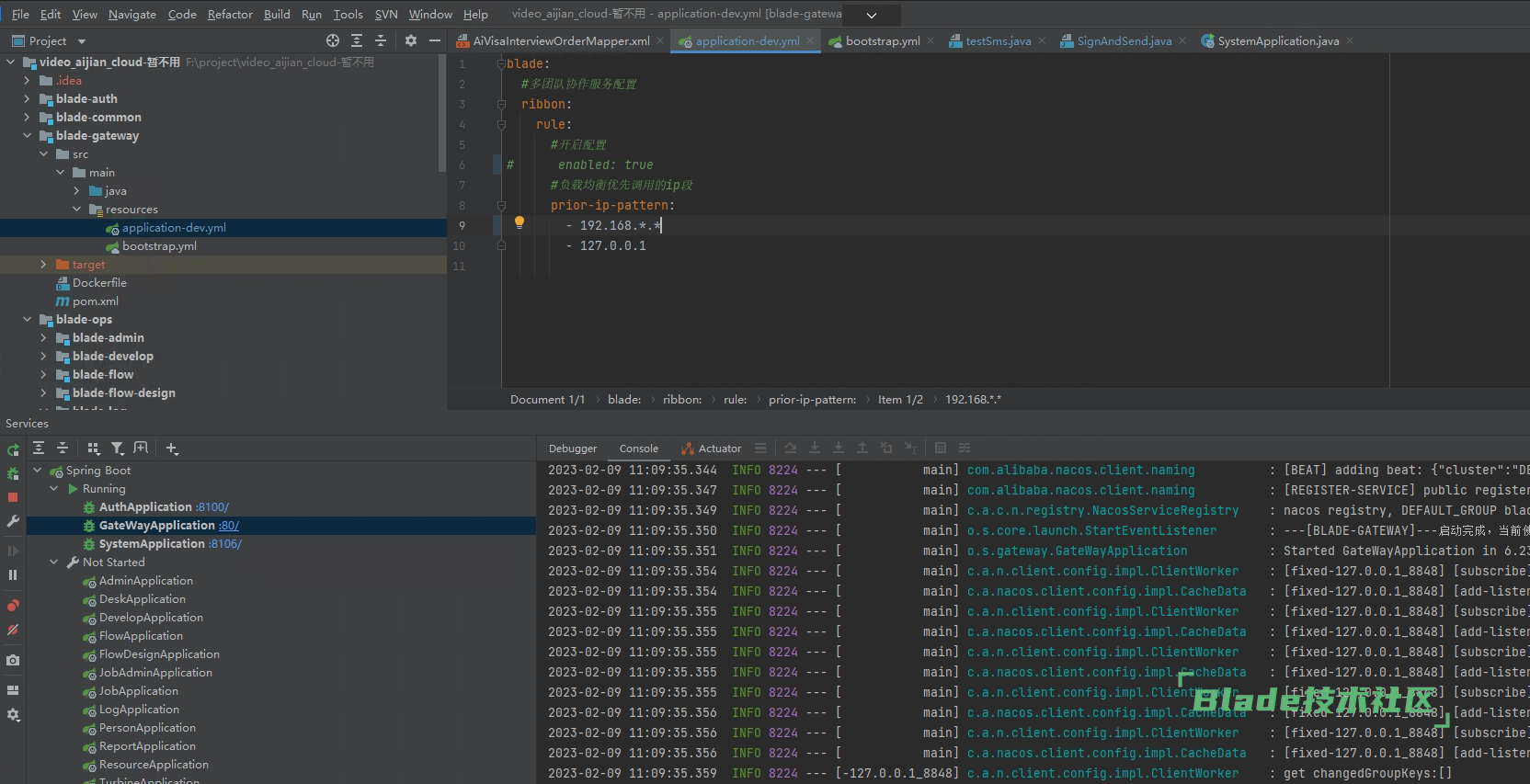Open View Breakpoints red circles icon
1530x784 pixels.
point(13,606)
